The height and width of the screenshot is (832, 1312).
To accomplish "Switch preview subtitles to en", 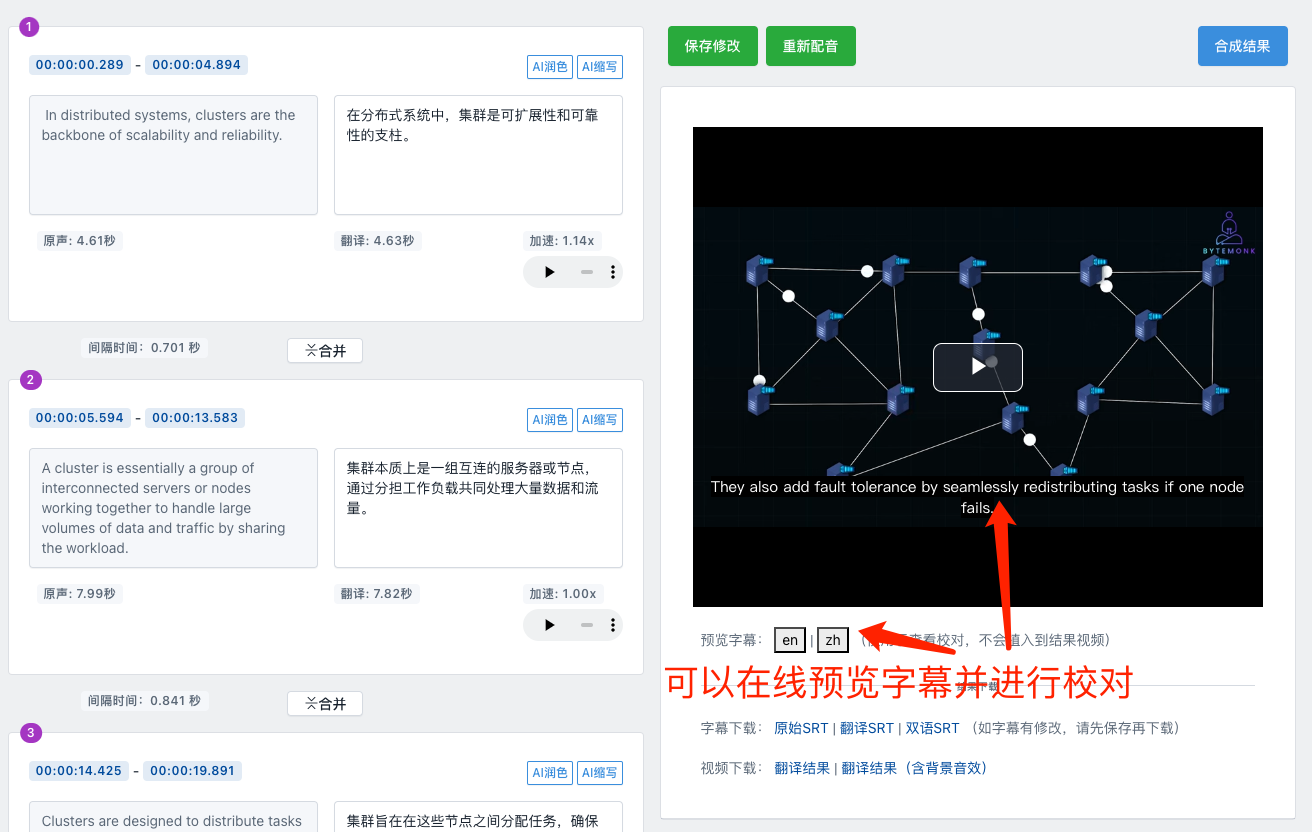I will (790, 640).
